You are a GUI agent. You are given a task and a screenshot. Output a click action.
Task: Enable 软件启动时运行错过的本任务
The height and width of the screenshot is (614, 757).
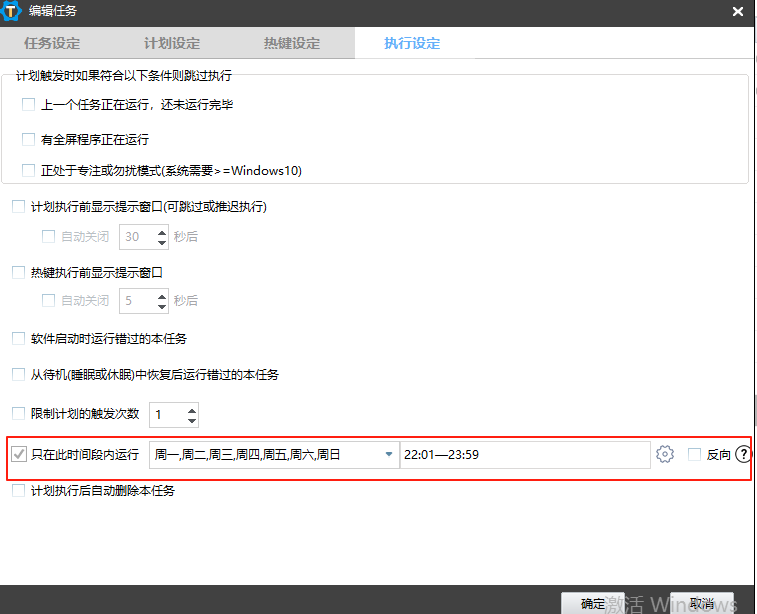(18, 338)
